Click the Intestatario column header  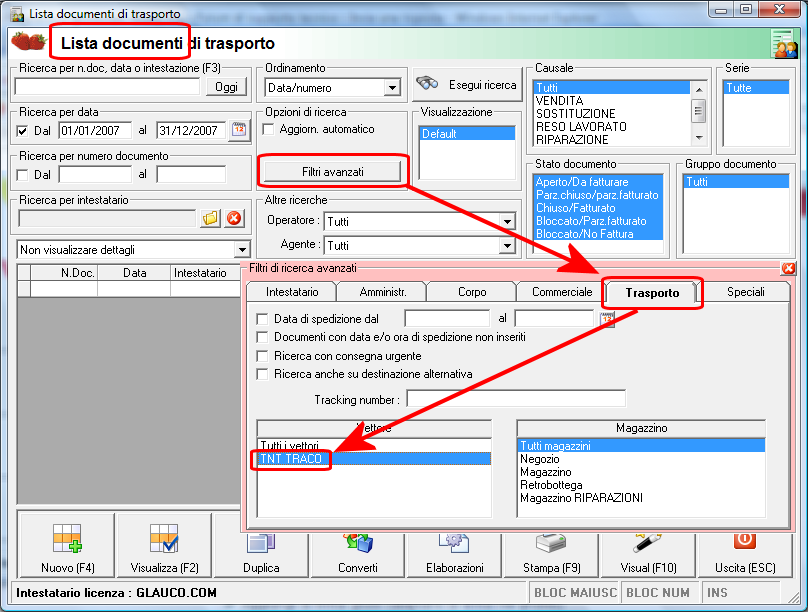coord(206,273)
